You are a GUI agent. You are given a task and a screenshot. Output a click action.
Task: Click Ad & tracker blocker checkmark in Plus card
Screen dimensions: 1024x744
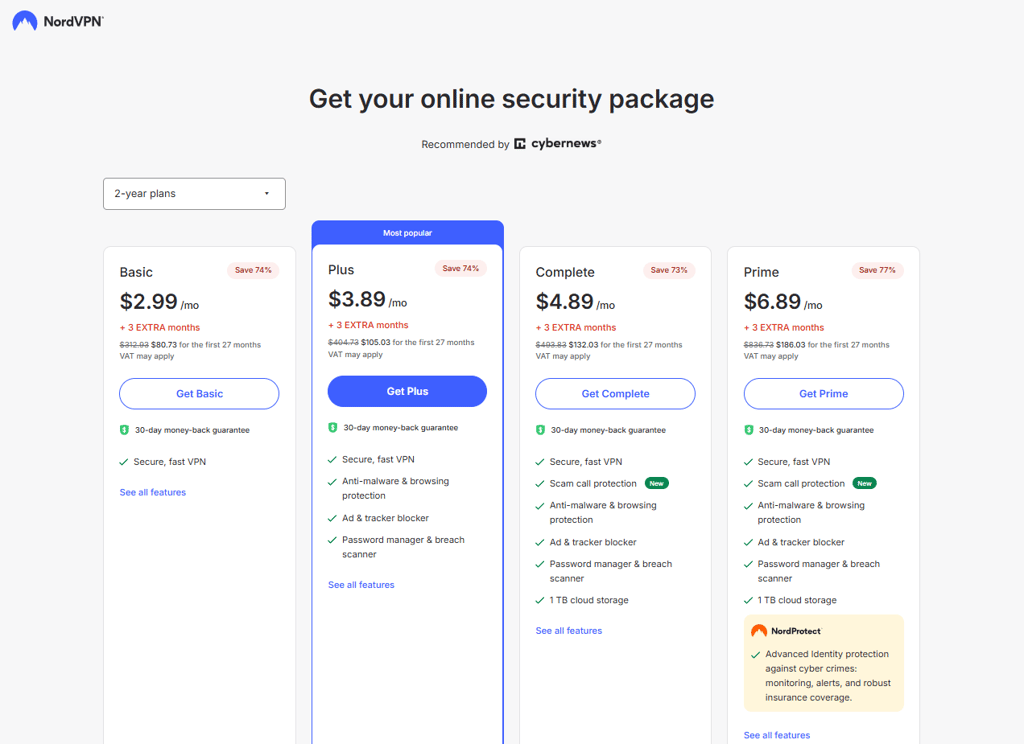tap(332, 518)
